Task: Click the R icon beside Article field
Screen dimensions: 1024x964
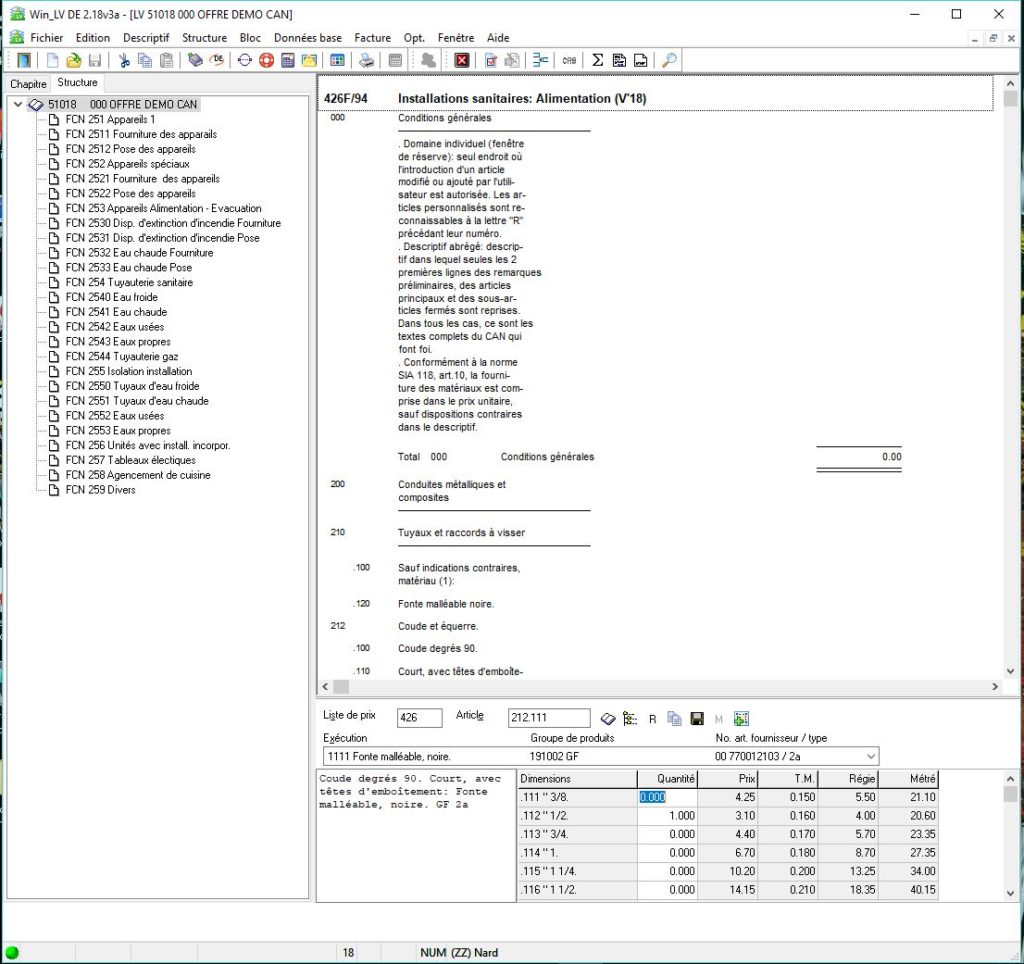Action: (652, 719)
